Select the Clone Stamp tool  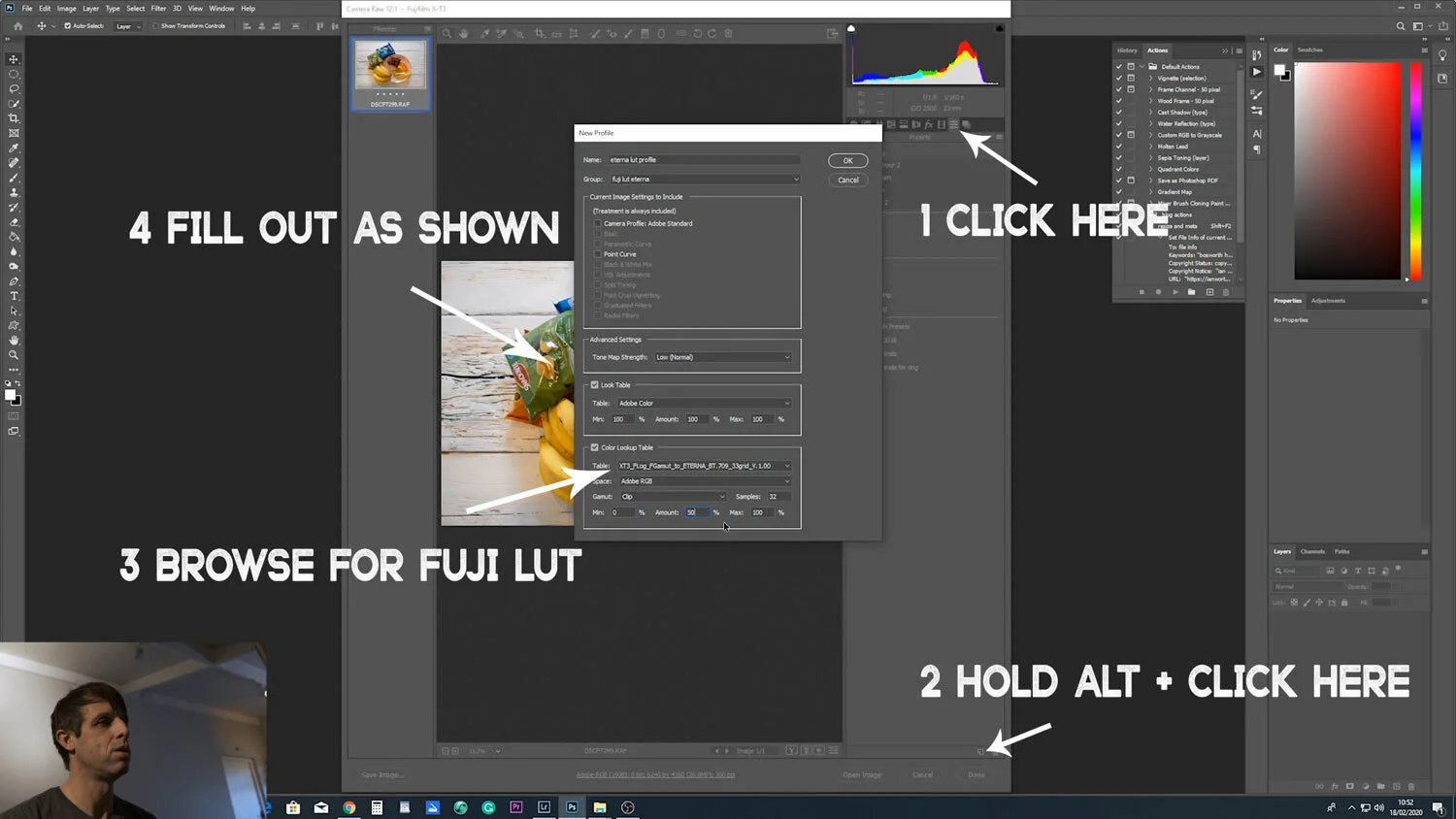[x=14, y=192]
